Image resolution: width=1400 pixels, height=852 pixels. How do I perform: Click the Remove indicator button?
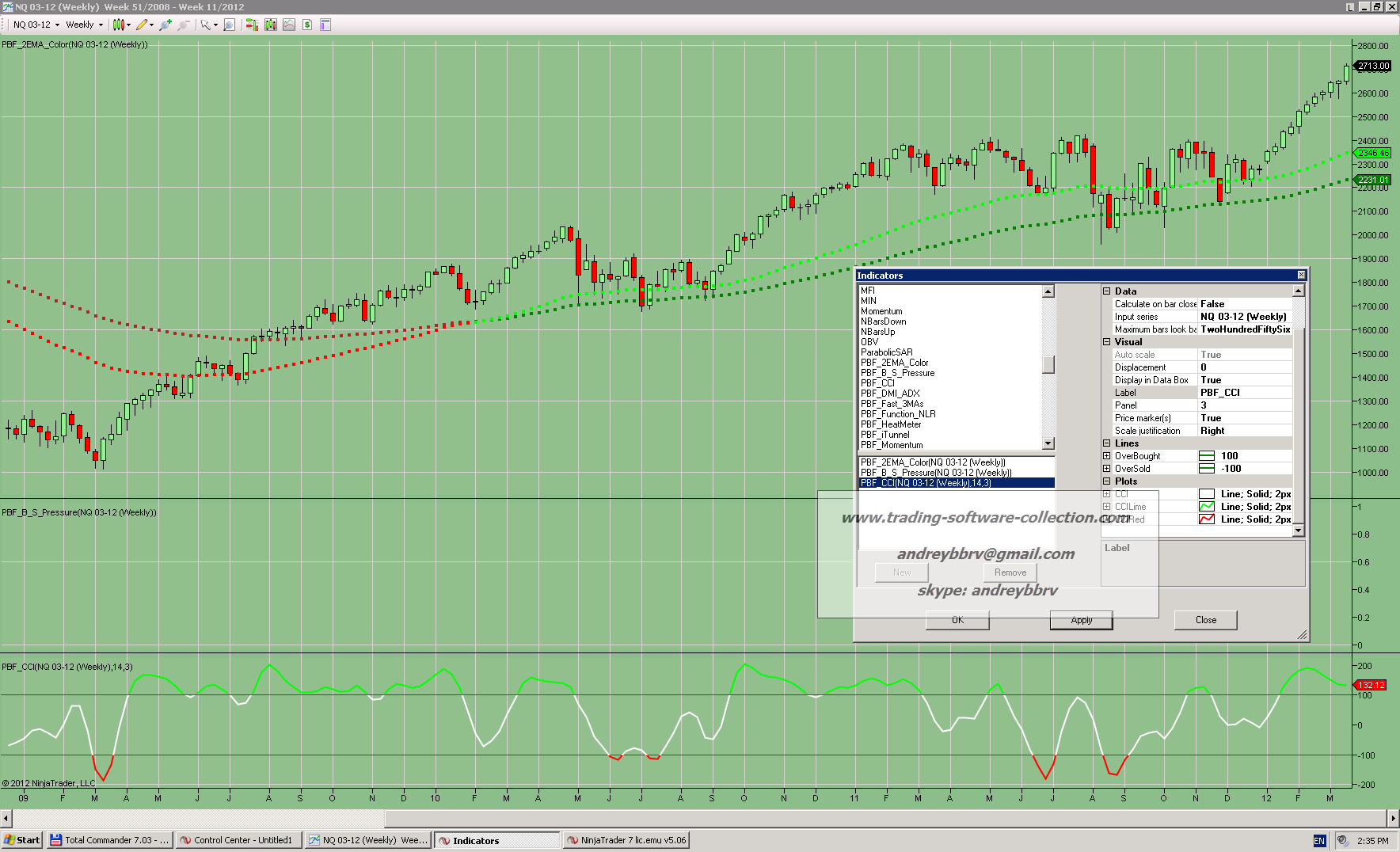[x=1010, y=572]
